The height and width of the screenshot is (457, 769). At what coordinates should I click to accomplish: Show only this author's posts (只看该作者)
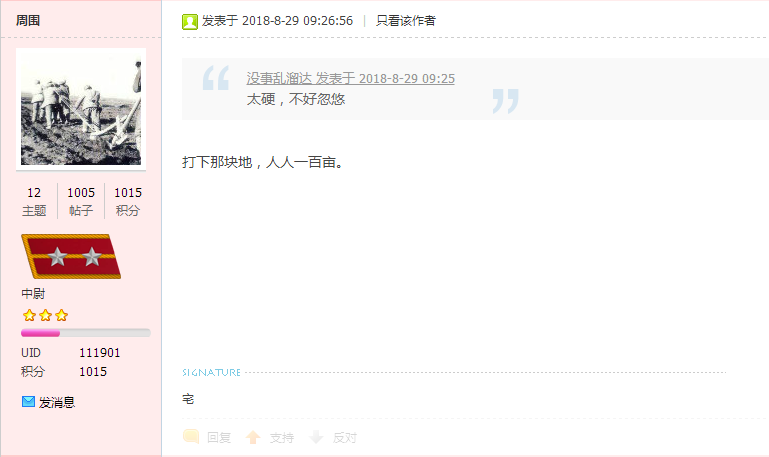(406, 21)
